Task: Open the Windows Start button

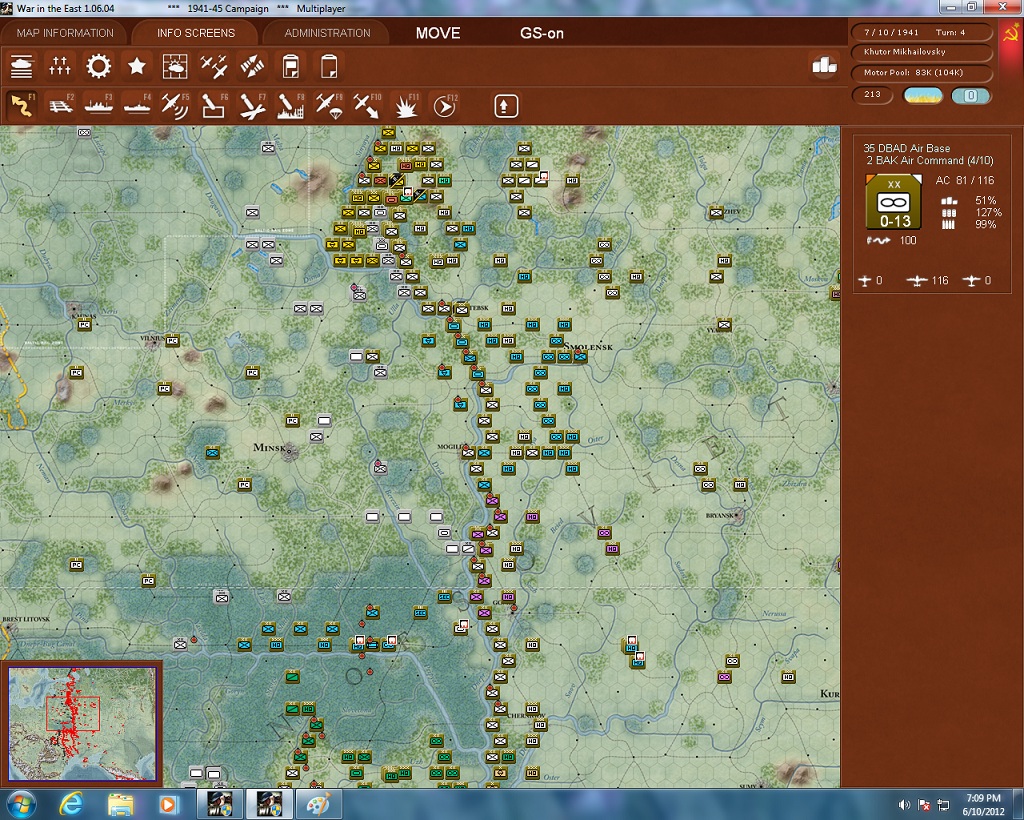Action: click(21, 804)
